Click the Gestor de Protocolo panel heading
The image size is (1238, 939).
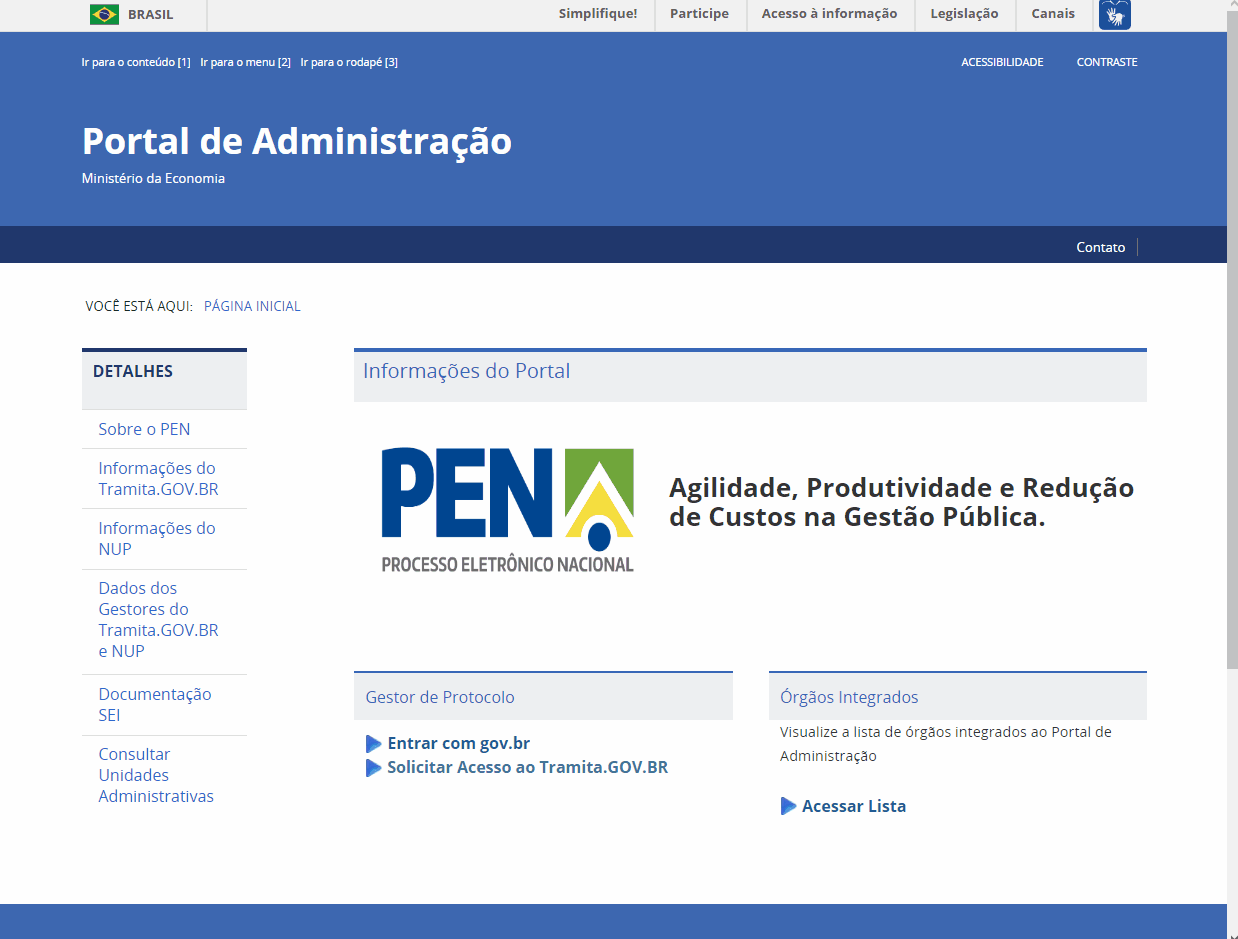[x=440, y=697]
